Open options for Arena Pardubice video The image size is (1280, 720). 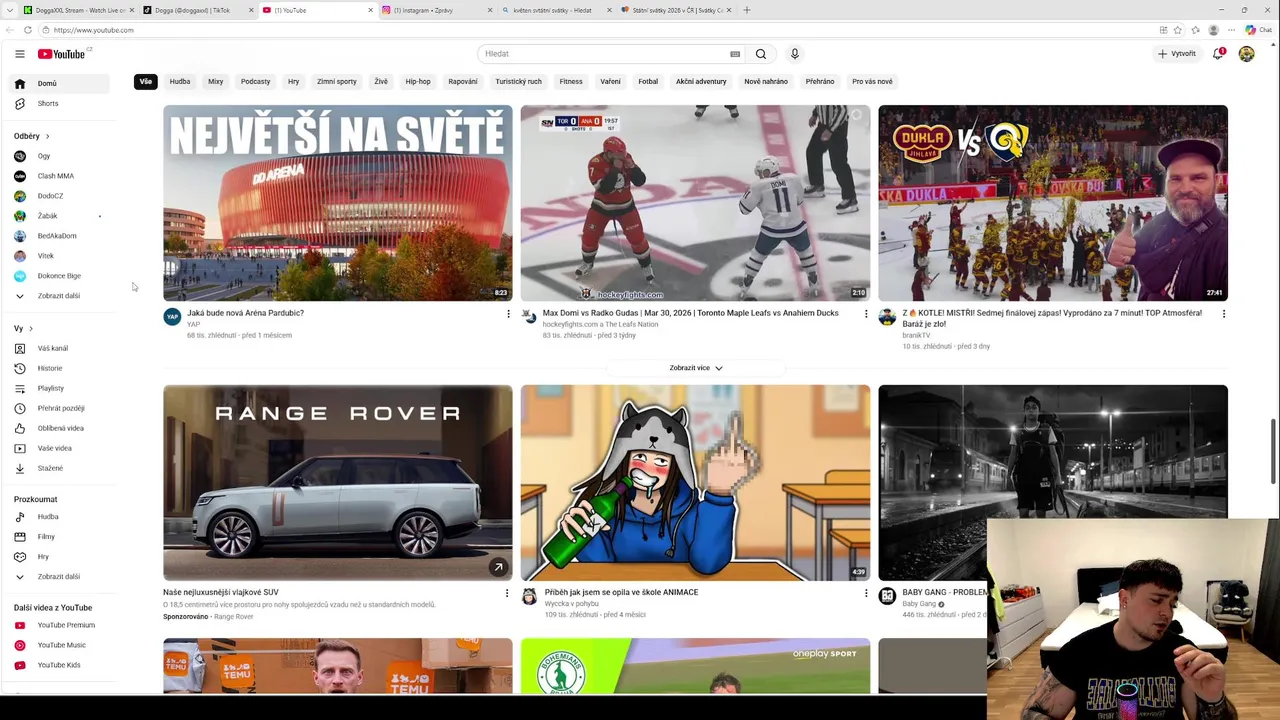pyautogui.click(x=508, y=314)
